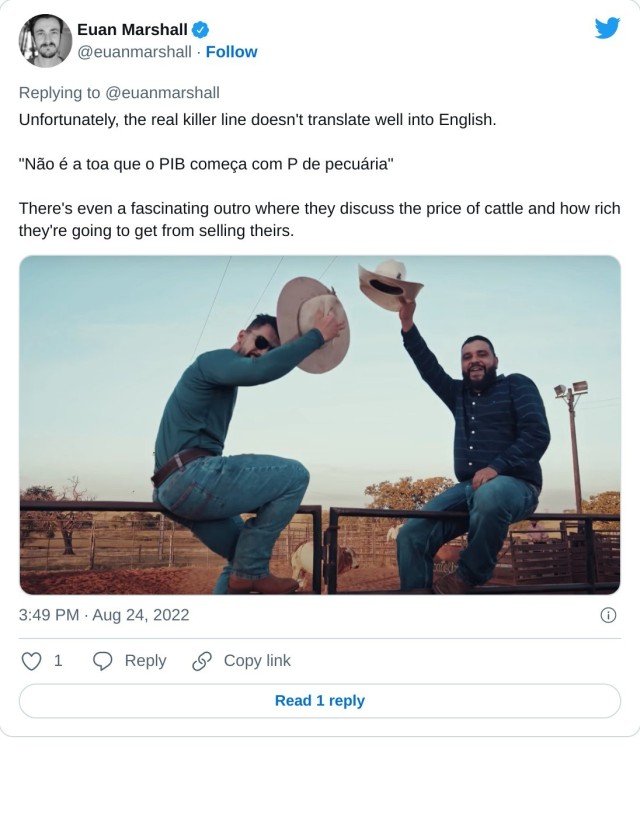Image resolution: width=640 pixels, height=840 pixels.
Task: Open the photo of two men with hats
Action: [x=319, y=424]
